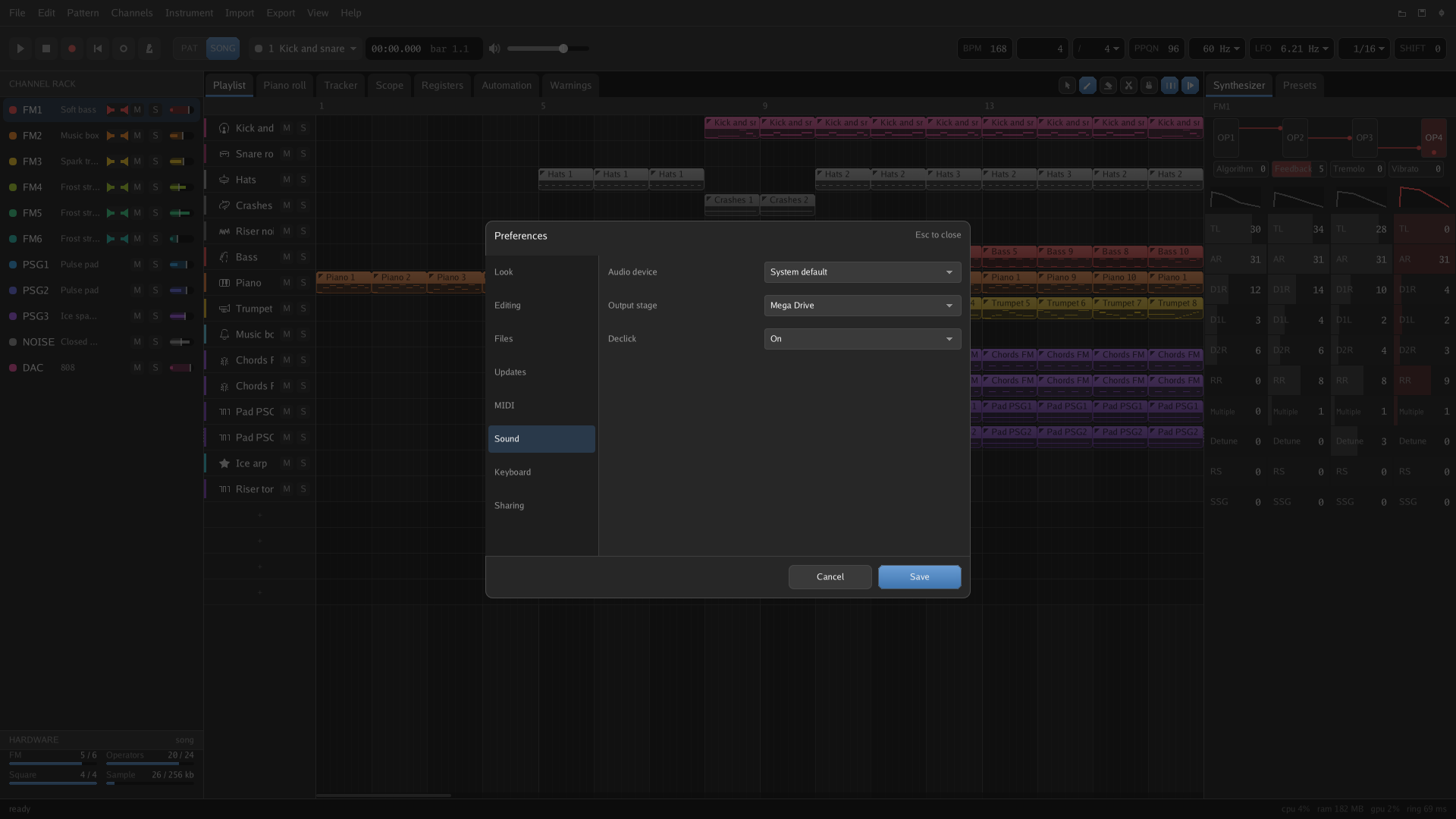Mute the FM1 channel

tap(137, 110)
